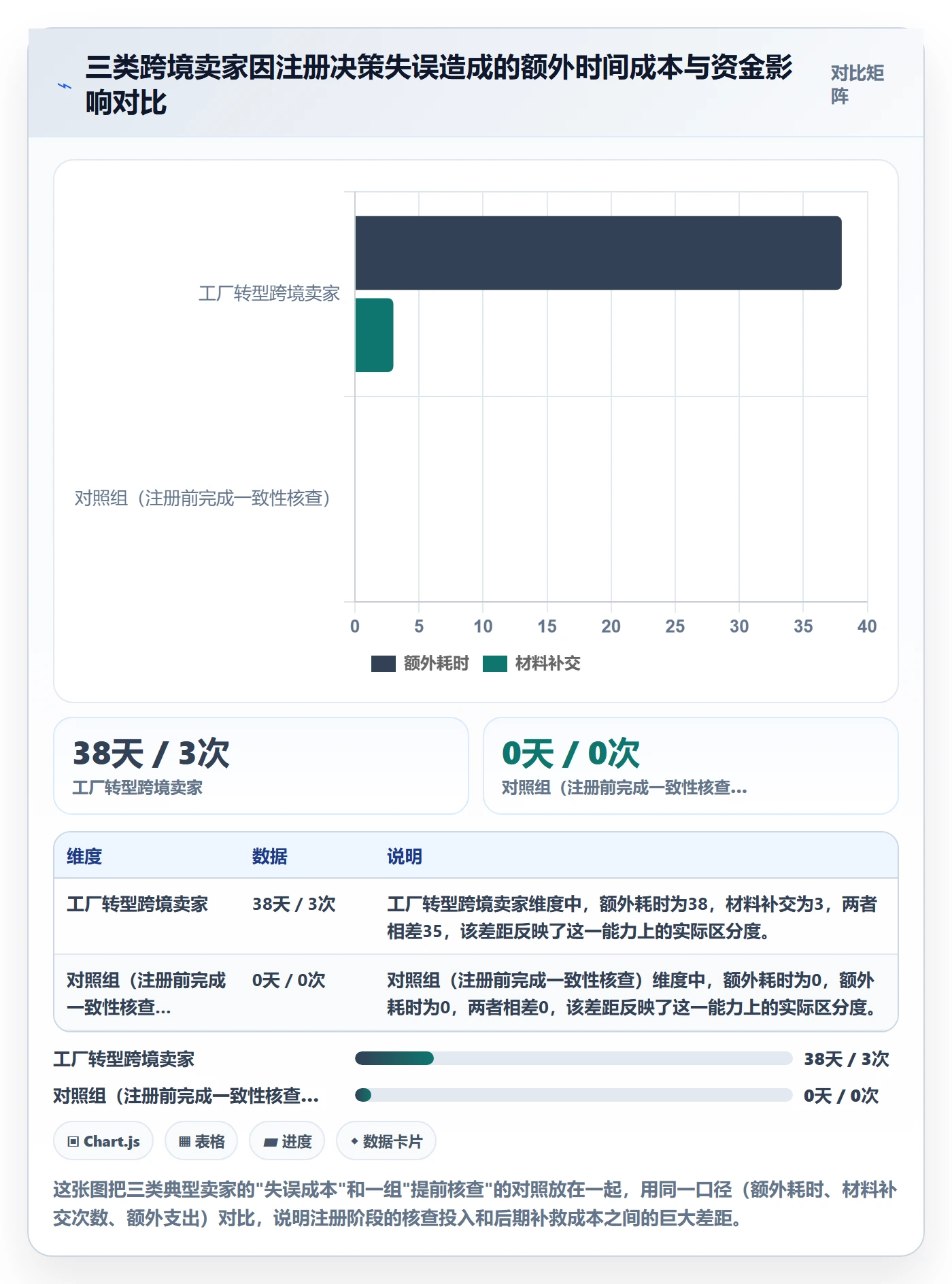Click the 对照组（注册前完成一致性核查） chart axis label
952x1284 pixels.
click(203, 499)
